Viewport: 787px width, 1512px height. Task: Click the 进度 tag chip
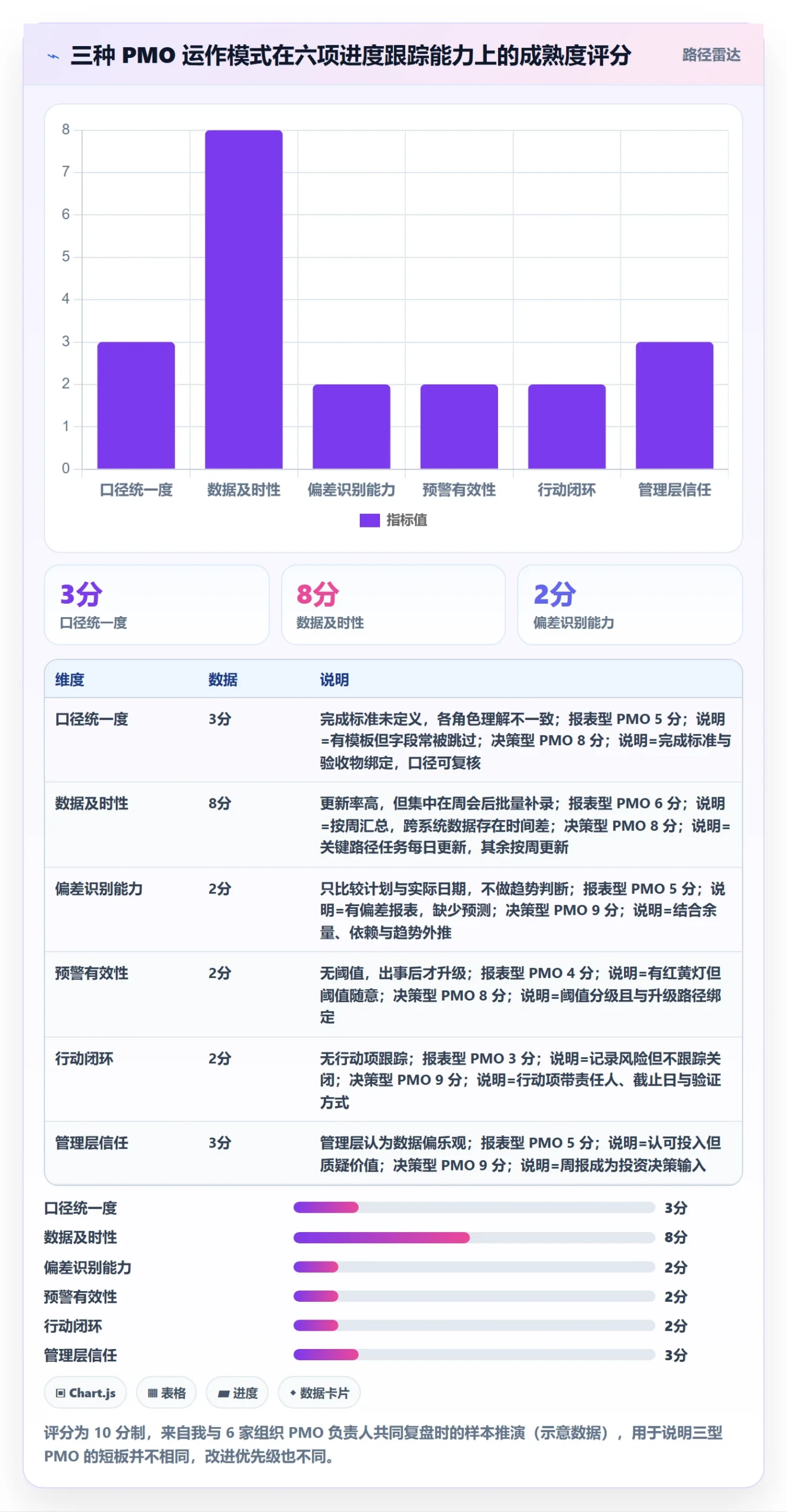[238, 1393]
